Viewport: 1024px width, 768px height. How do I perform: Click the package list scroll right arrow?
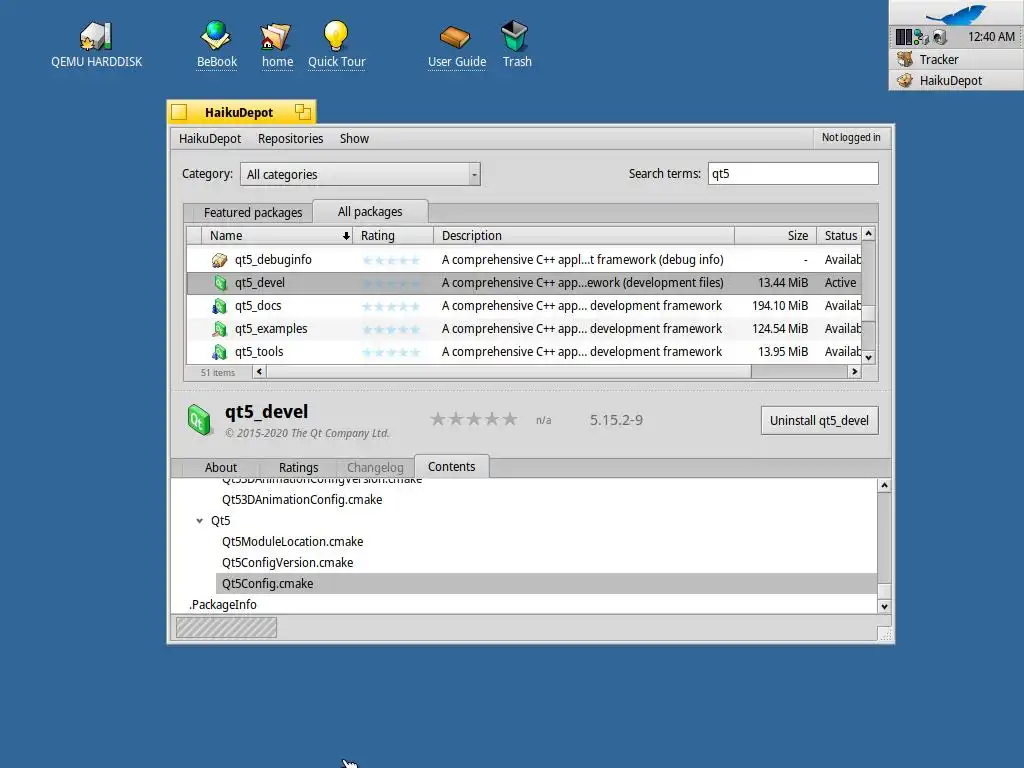click(854, 372)
